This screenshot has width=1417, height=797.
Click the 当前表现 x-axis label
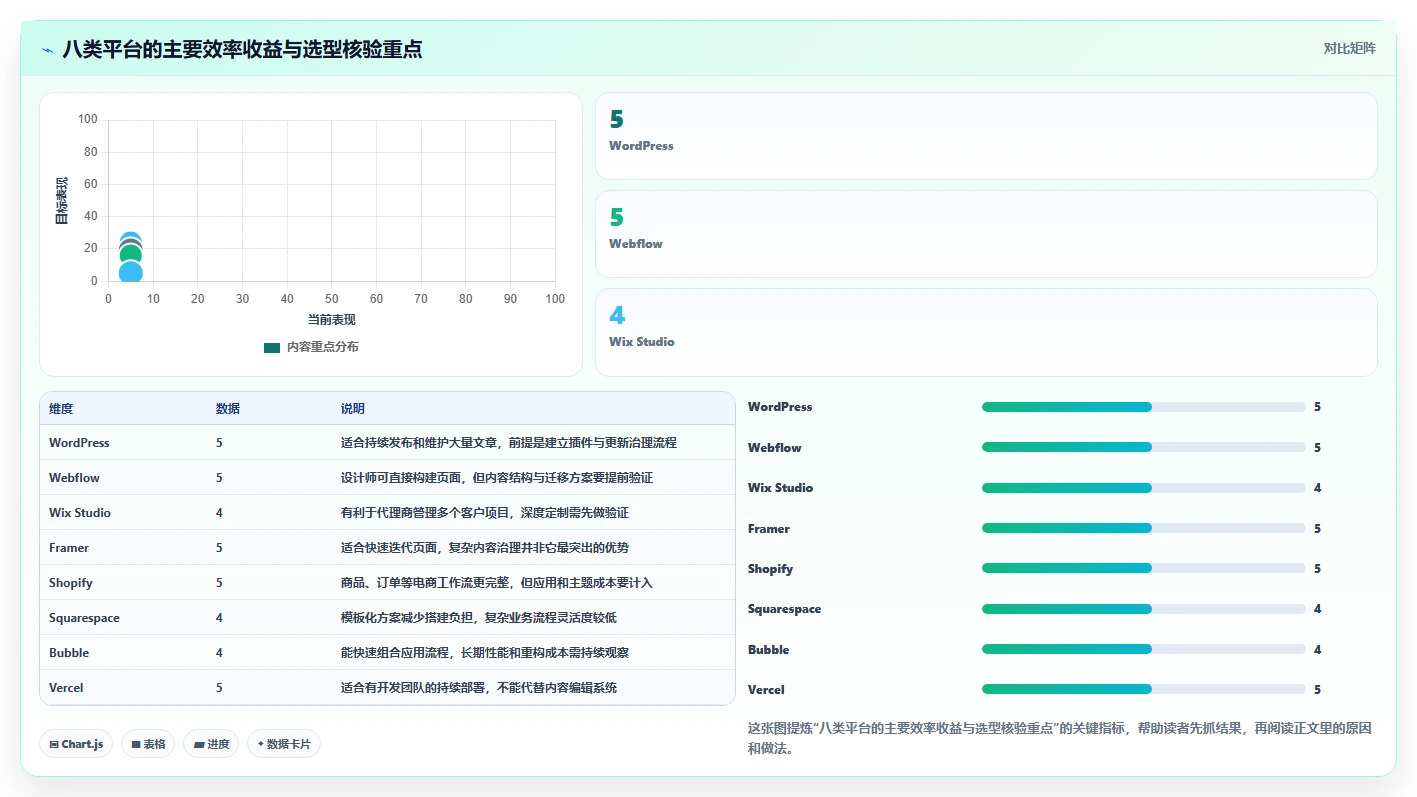[331, 320]
